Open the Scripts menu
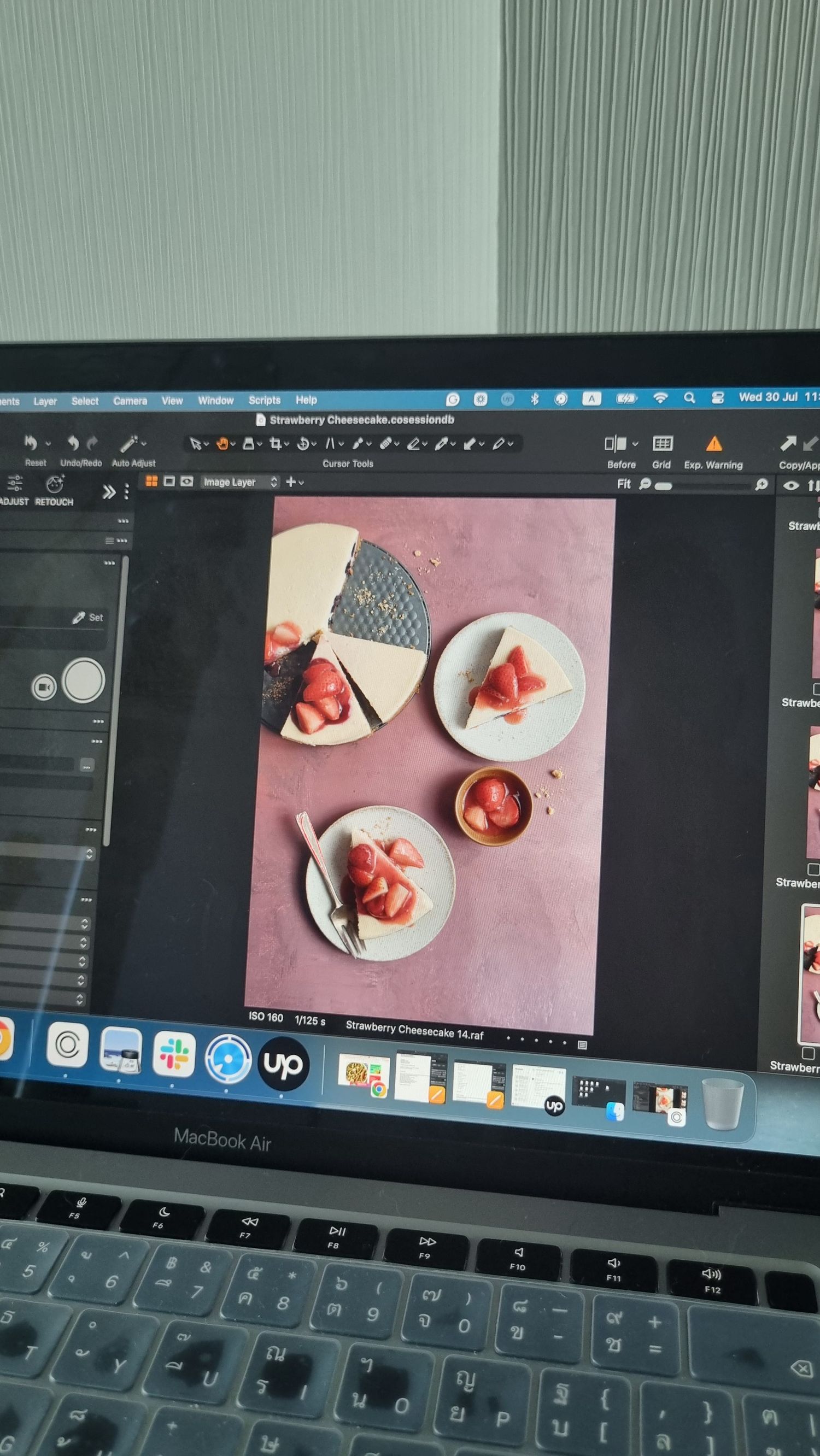The image size is (820, 1456). (265, 400)
